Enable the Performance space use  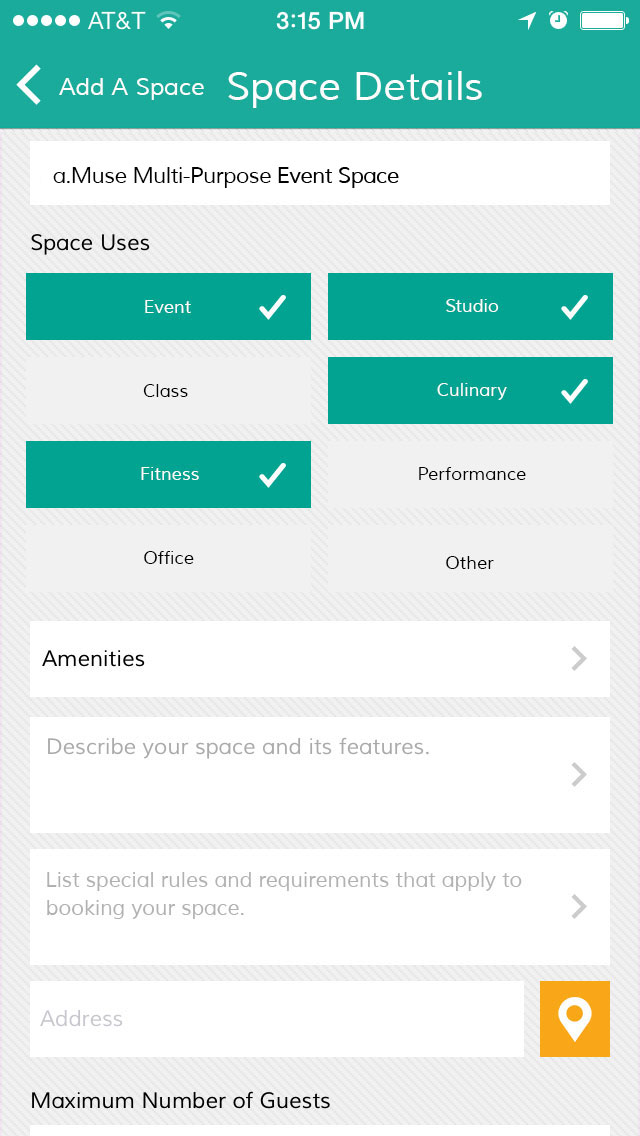(x=470, y=475)
